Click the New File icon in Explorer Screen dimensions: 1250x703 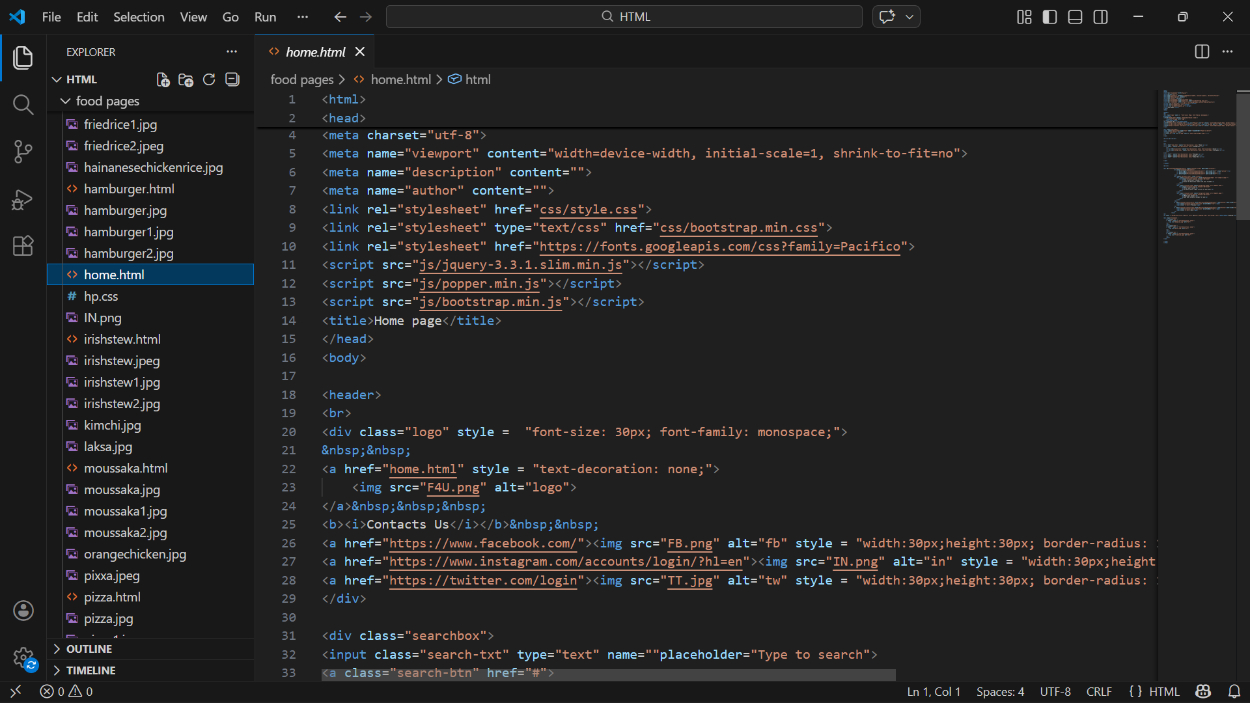[163, 80]
